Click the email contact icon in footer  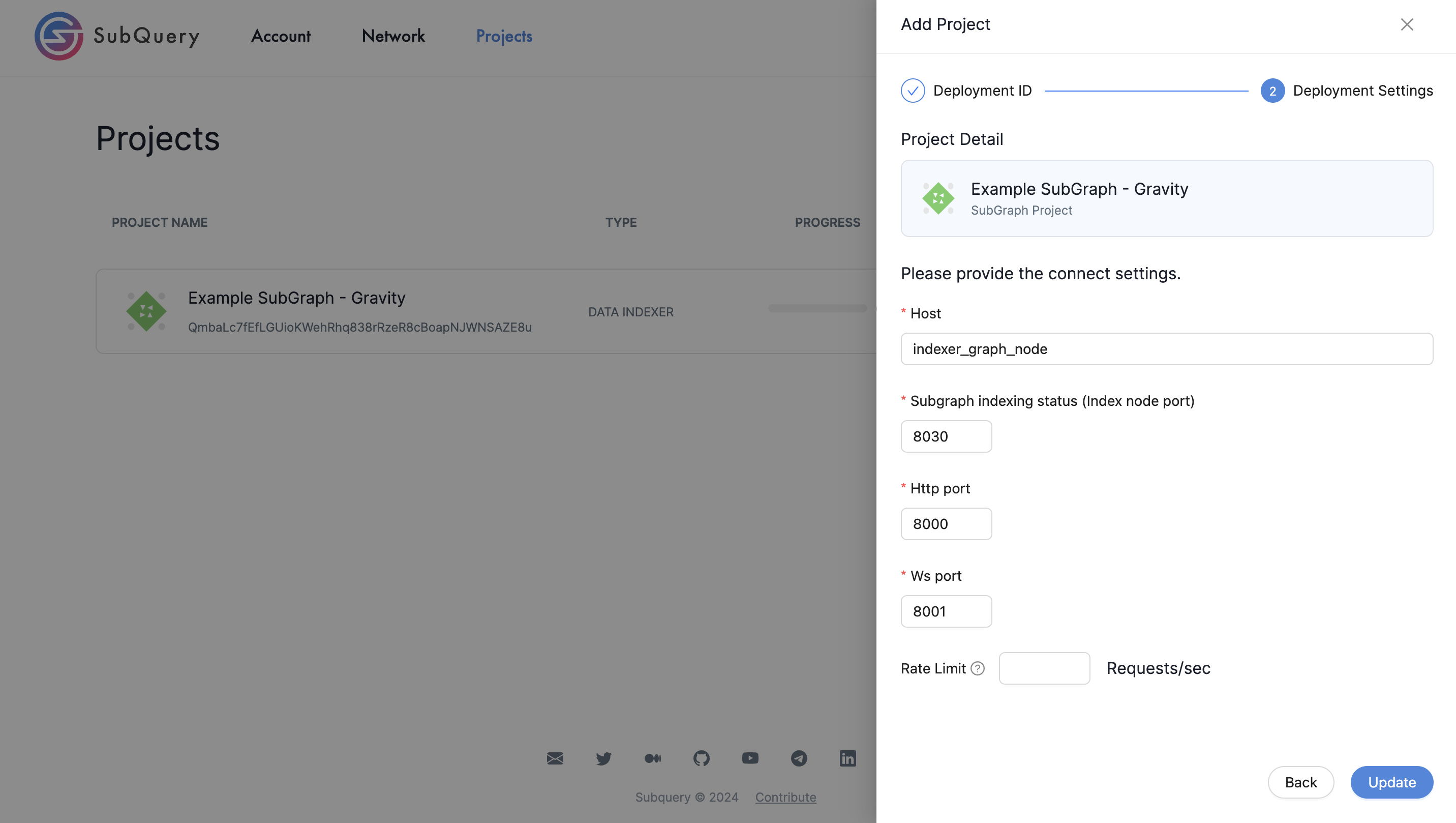pos(555,758)
